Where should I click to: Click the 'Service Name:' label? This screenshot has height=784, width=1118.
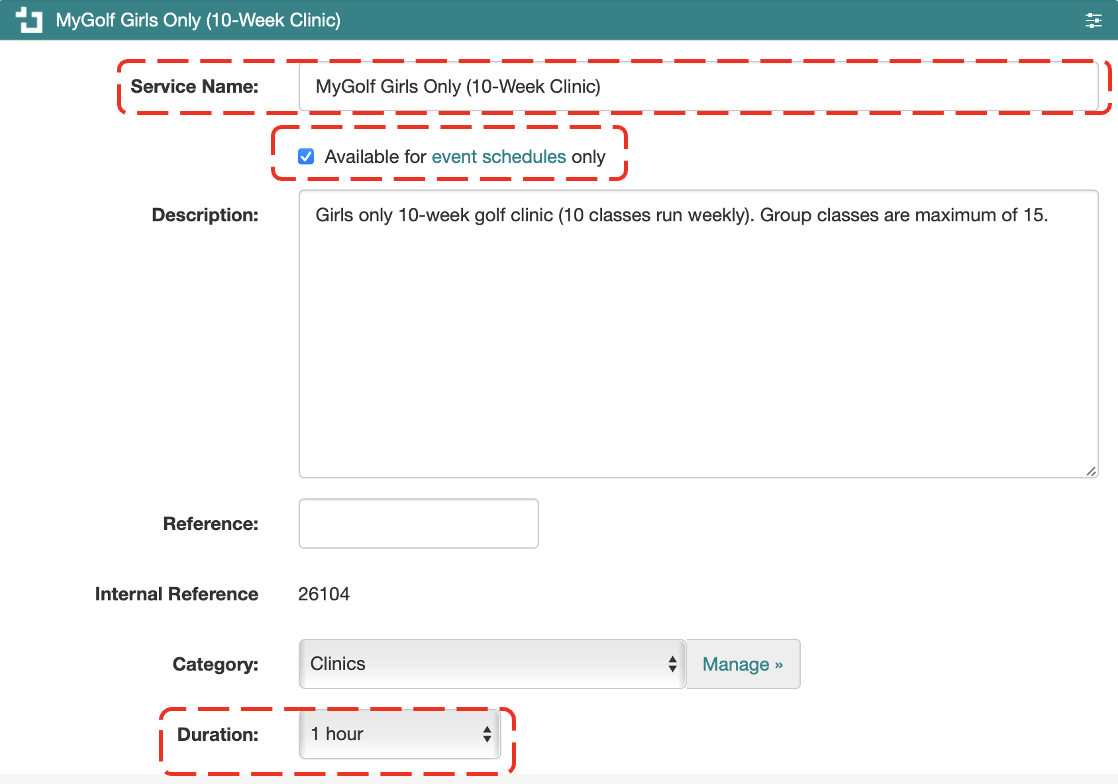point(194,86)
